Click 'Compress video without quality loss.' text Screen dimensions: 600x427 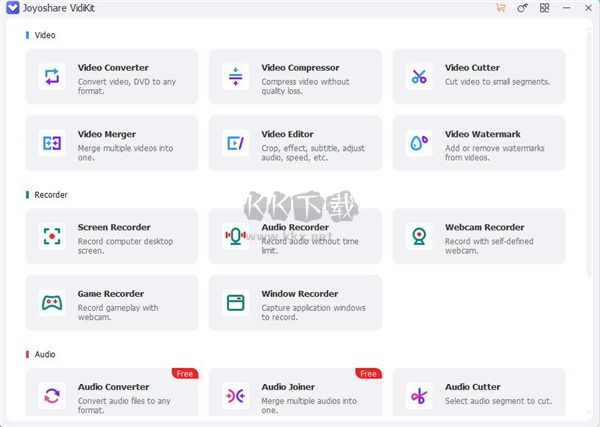pyautogui.click(x=305, y=86)
